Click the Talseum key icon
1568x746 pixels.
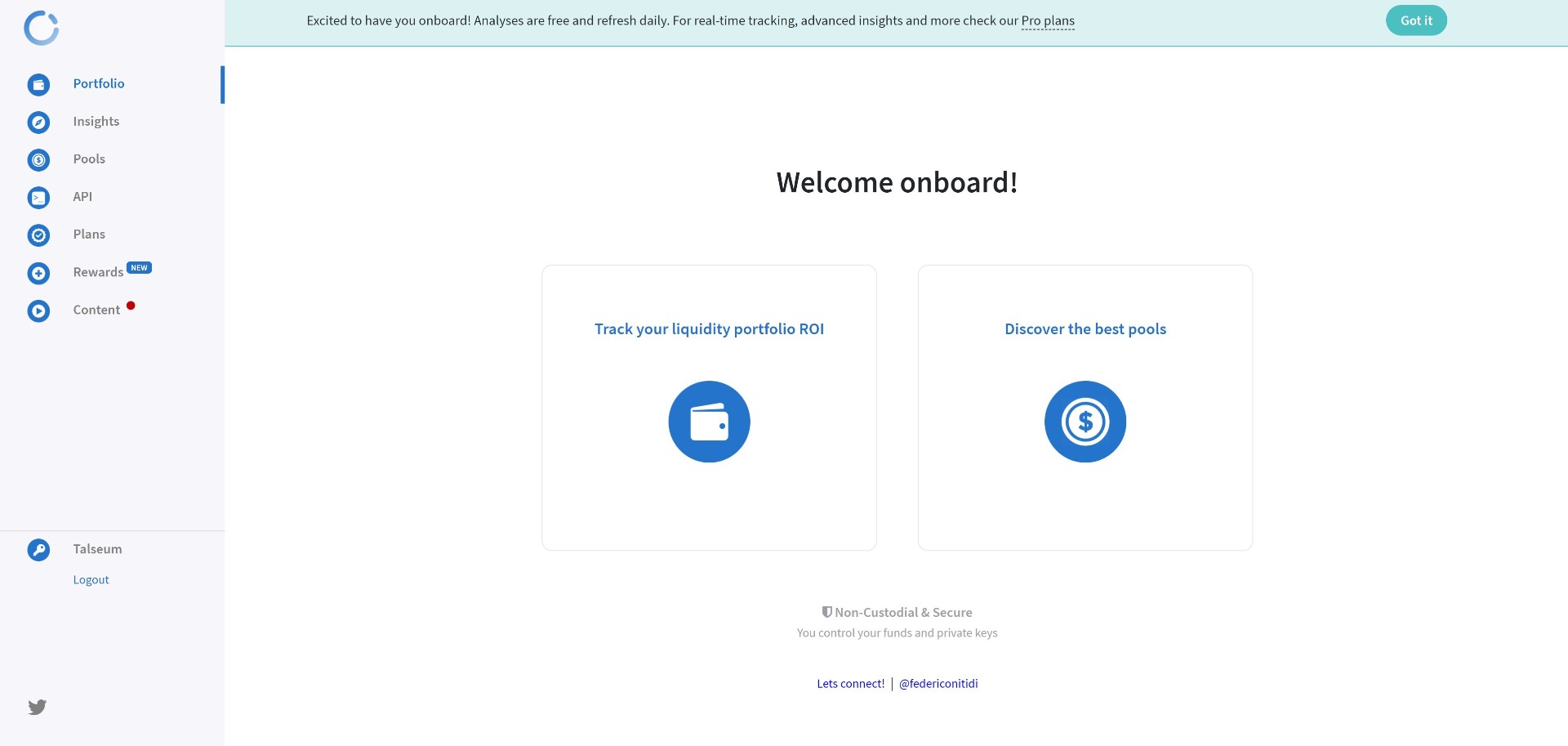click(38, 550)
